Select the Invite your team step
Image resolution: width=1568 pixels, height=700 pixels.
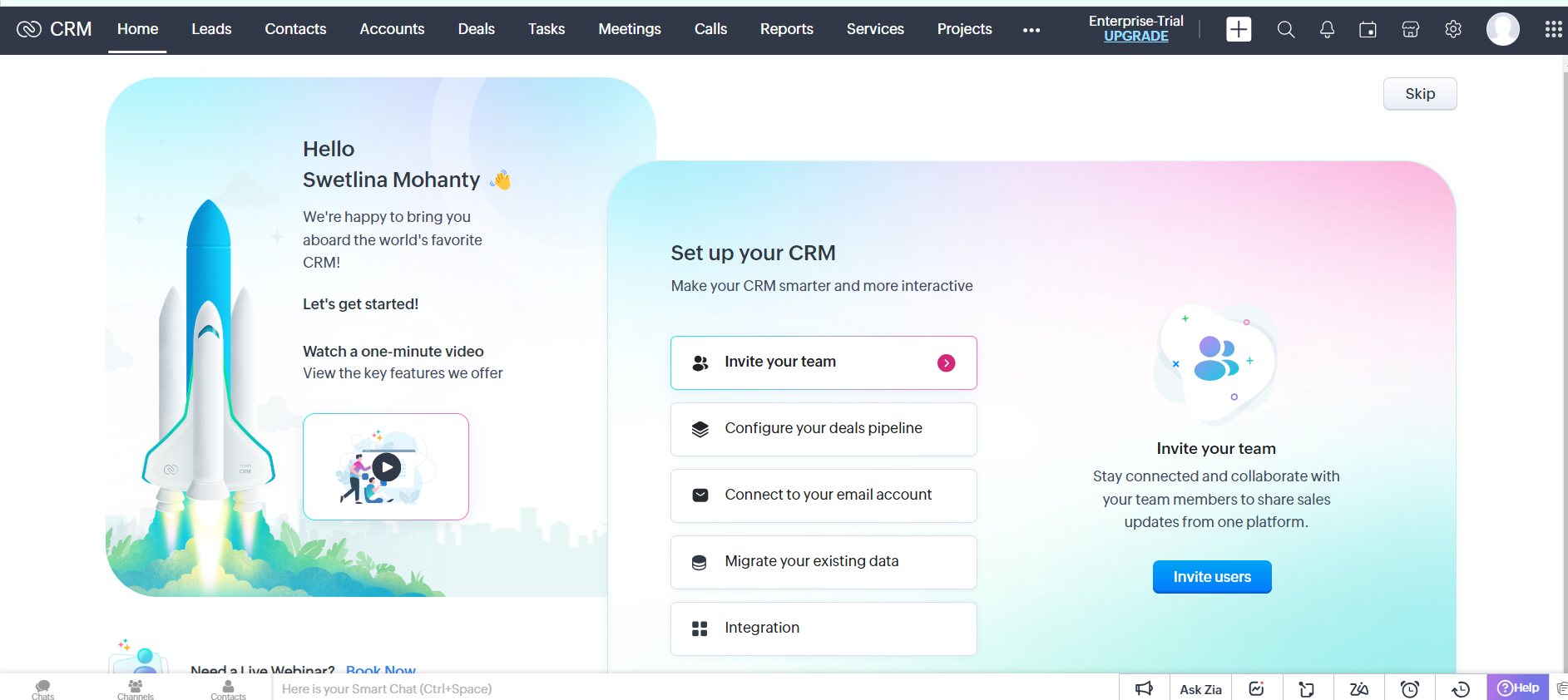(824, 362)
